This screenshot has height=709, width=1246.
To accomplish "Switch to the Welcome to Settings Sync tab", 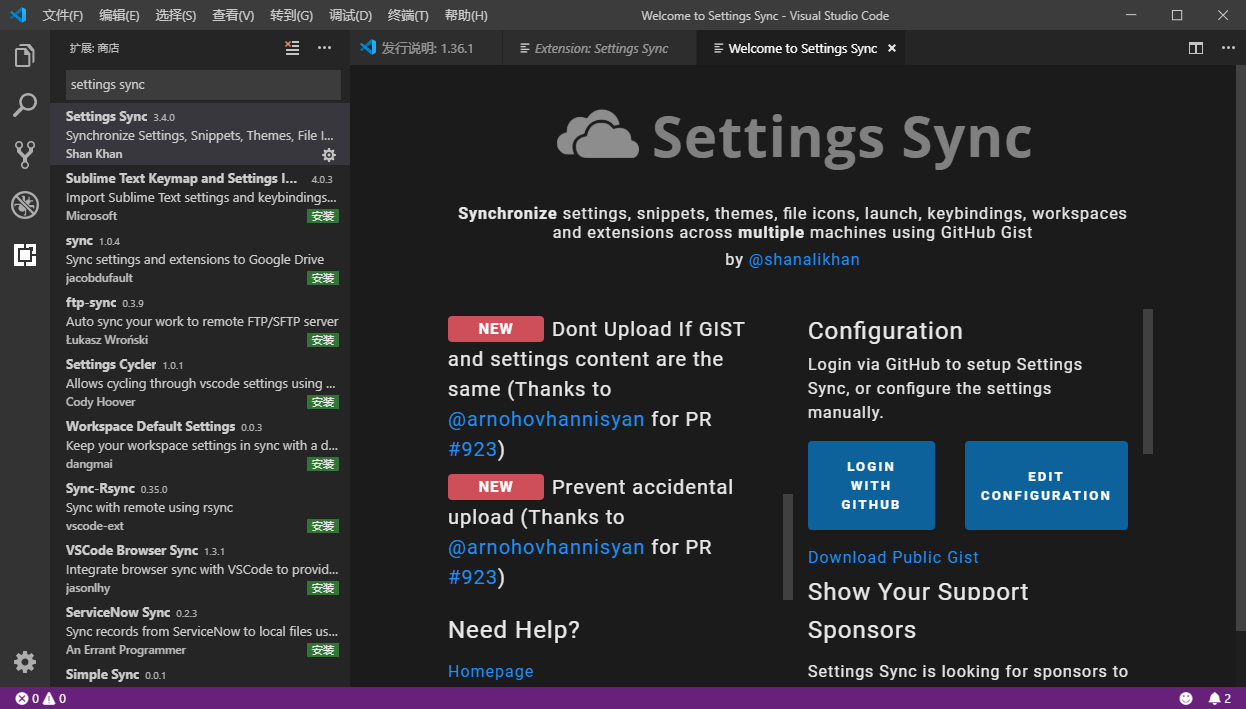I will [800, 47].
